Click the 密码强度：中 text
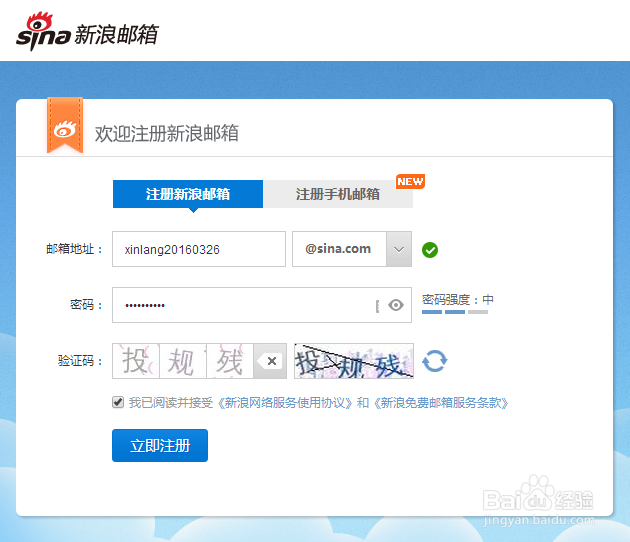Viewport: 630px width, 542px height. click(x=458, y=300)
